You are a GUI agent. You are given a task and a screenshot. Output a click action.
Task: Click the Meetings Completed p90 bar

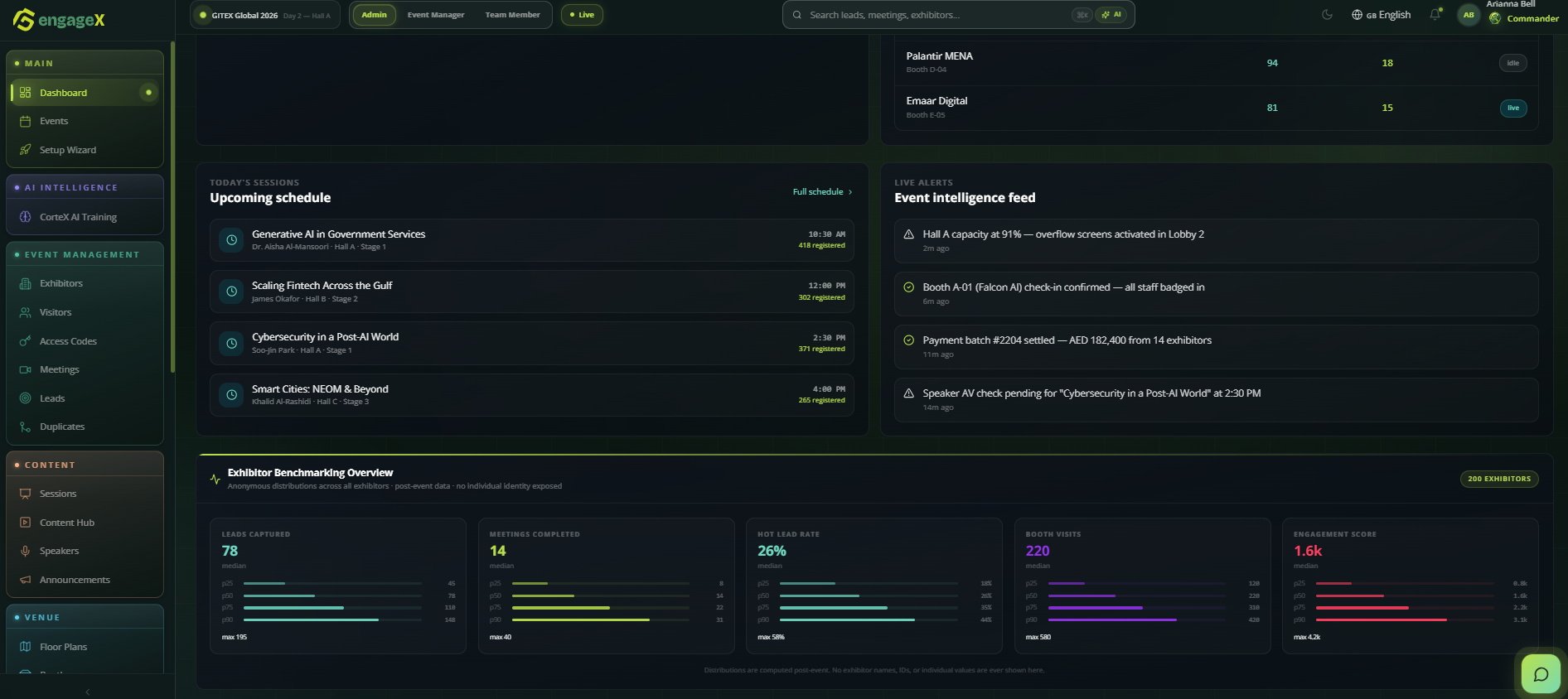point(601,619)
